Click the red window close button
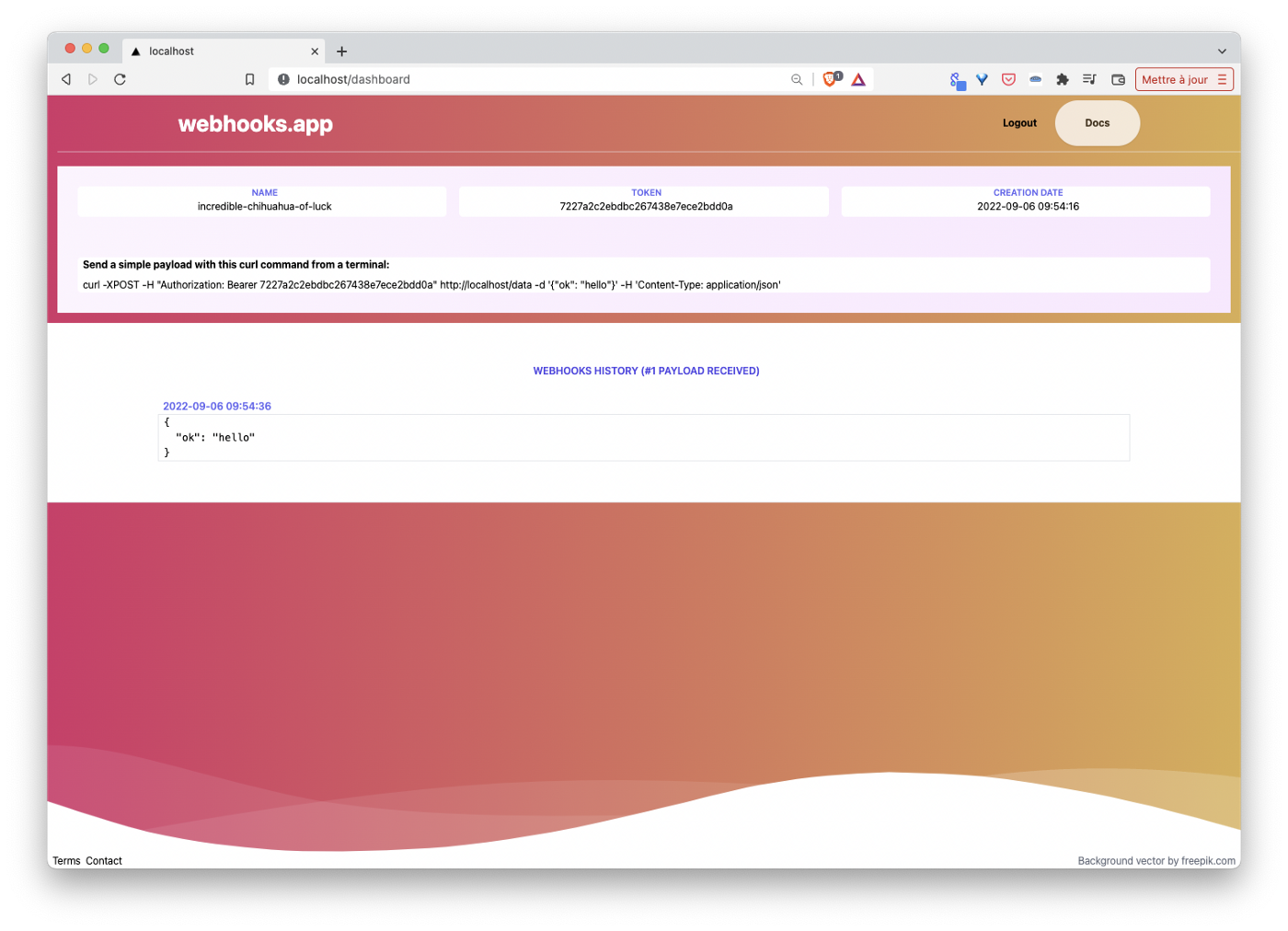The width and height of the screenshot is (1288, 931). click(x=70, y=49)
